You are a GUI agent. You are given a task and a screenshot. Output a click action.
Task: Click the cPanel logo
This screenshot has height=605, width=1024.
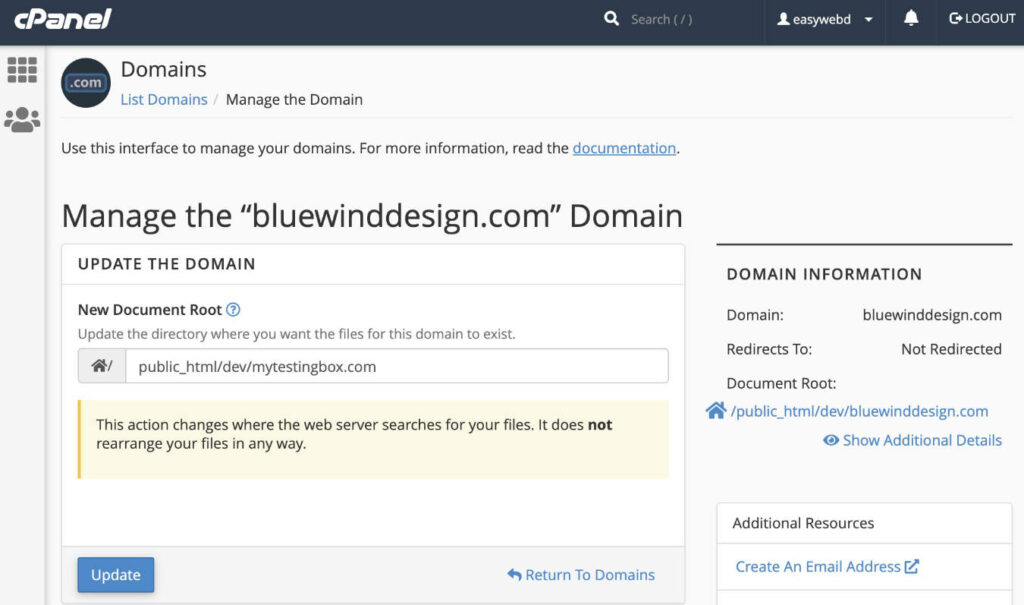(x=62, y=18)
